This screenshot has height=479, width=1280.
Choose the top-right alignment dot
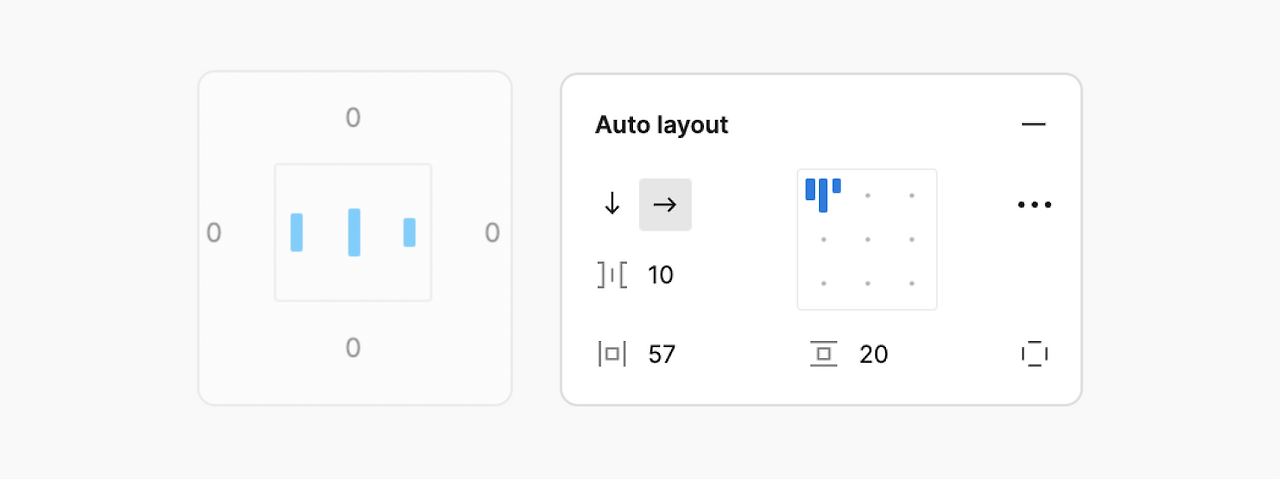[x=912, y=196]
